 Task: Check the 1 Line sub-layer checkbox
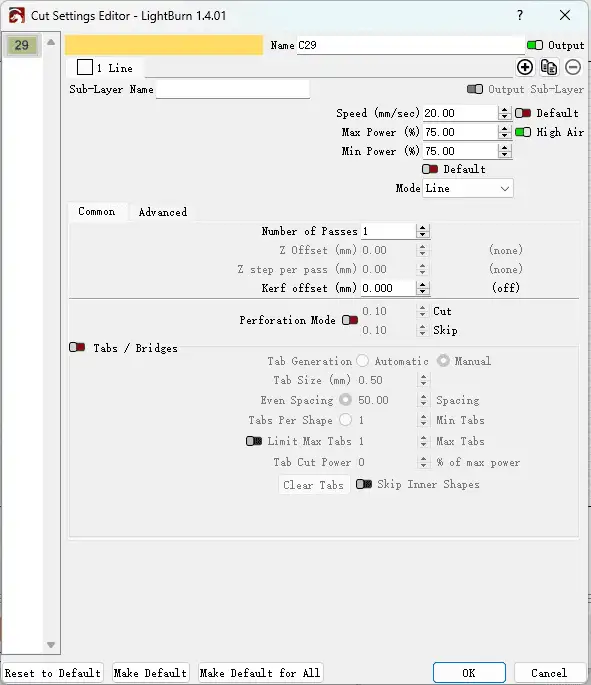[85, 68]
